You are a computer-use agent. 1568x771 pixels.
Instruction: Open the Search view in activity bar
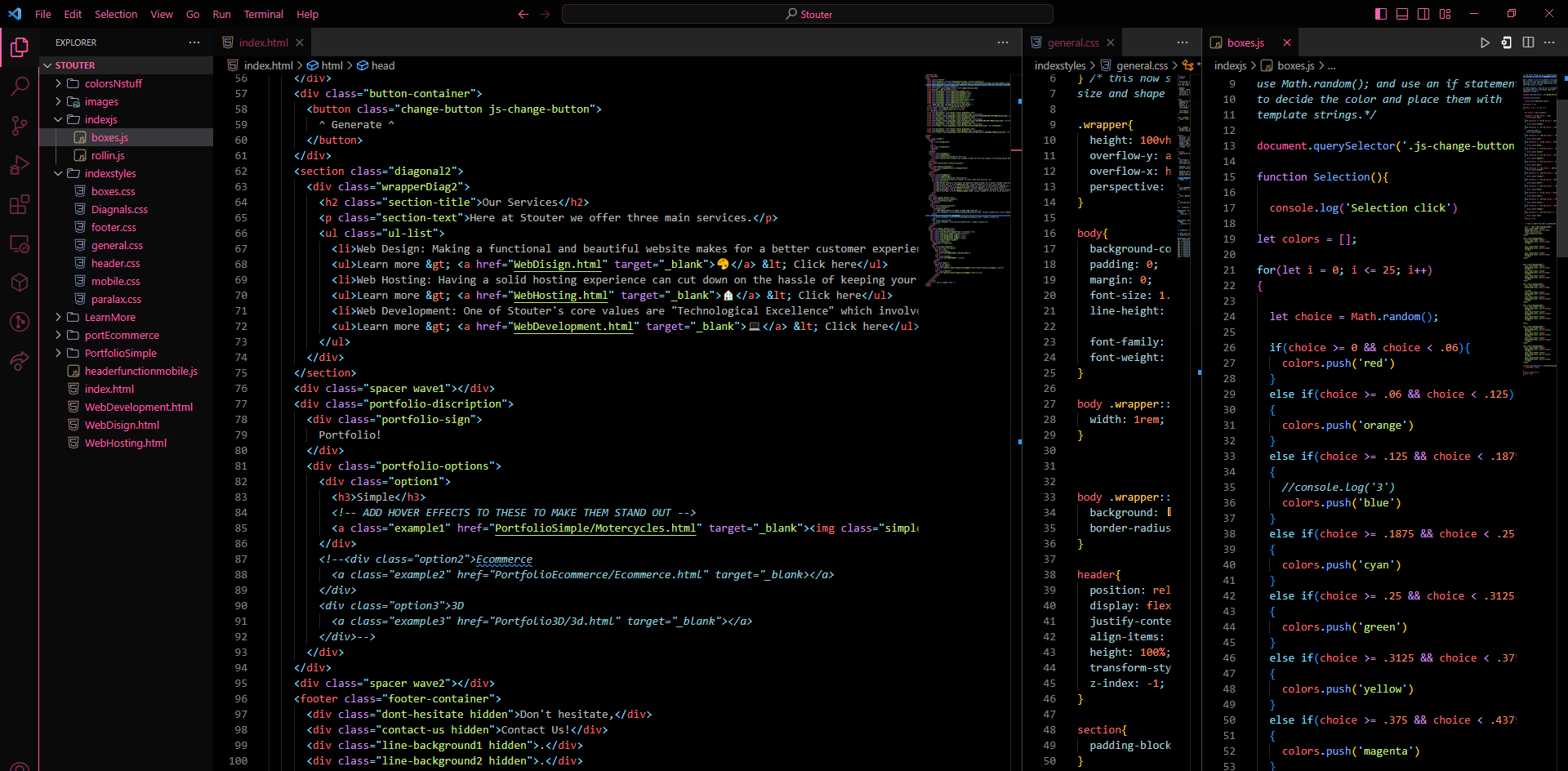click(20, 86)
